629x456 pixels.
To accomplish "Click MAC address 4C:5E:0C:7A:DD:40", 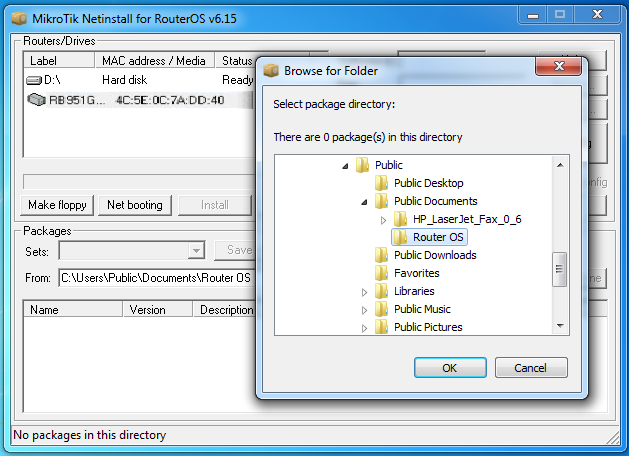I will (170, 100).
